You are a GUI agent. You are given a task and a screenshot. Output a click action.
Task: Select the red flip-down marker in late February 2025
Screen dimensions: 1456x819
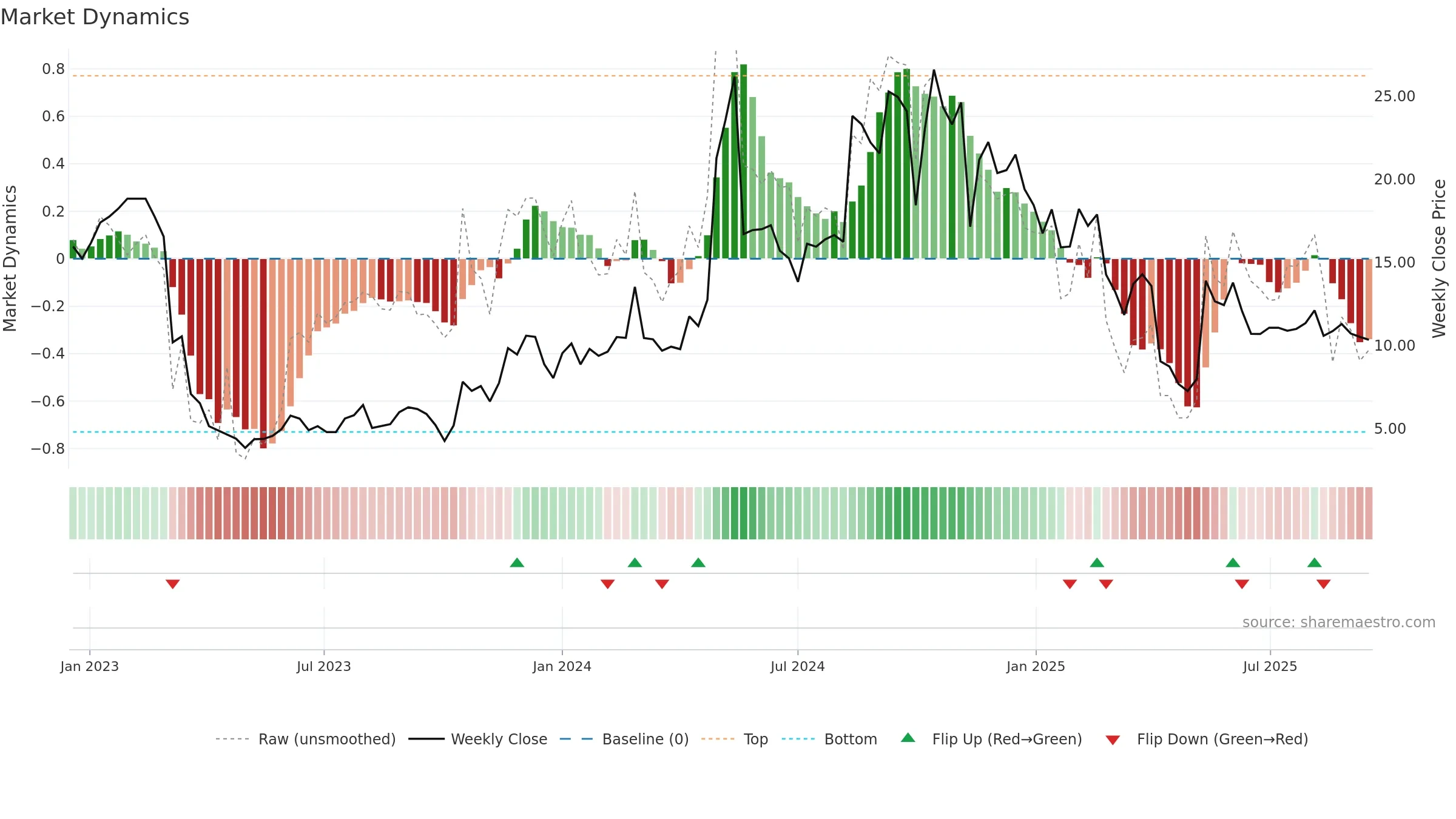coord(1106,584)
